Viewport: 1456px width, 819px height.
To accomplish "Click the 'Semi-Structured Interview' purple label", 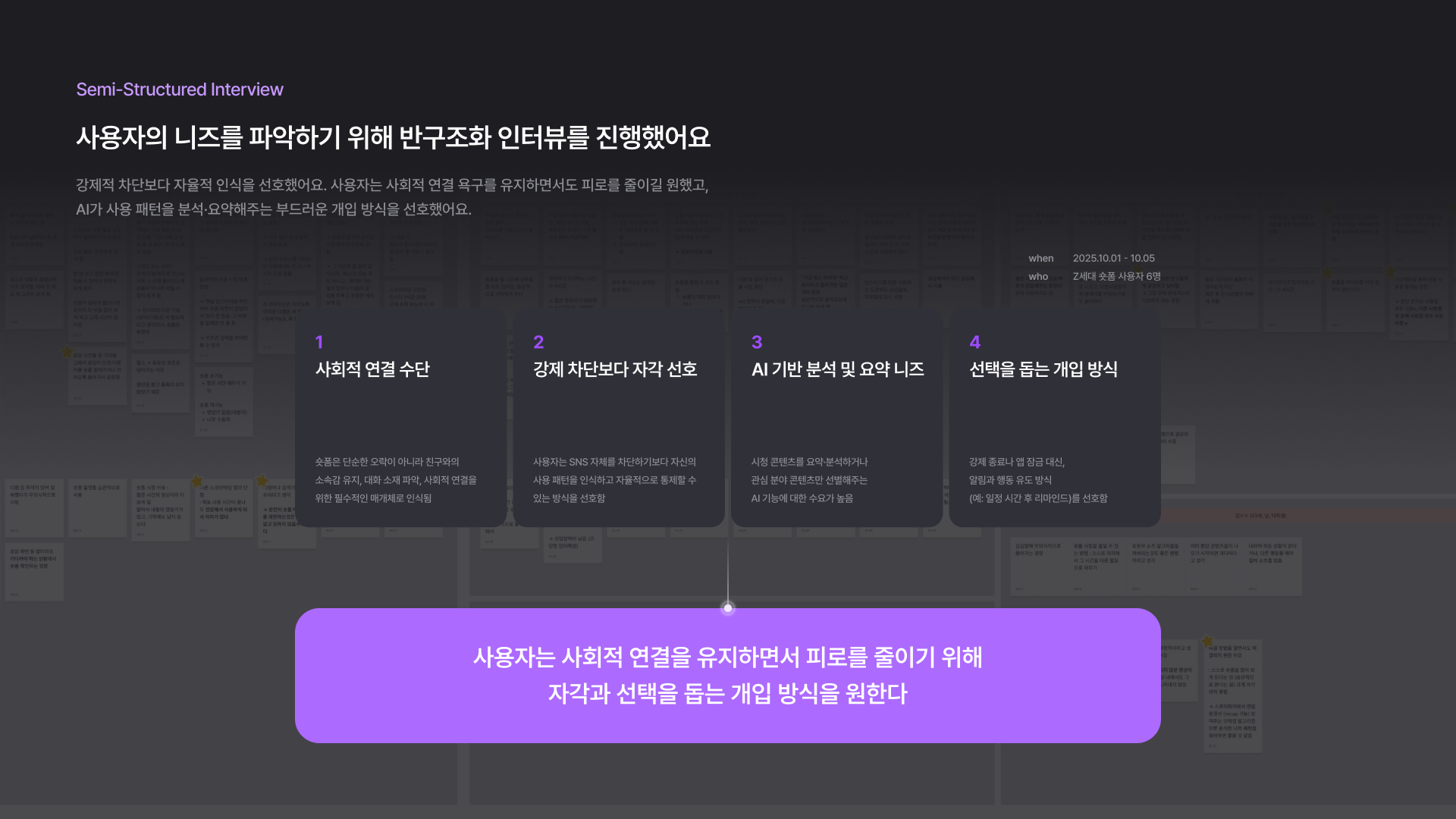I will coord(180,89).
